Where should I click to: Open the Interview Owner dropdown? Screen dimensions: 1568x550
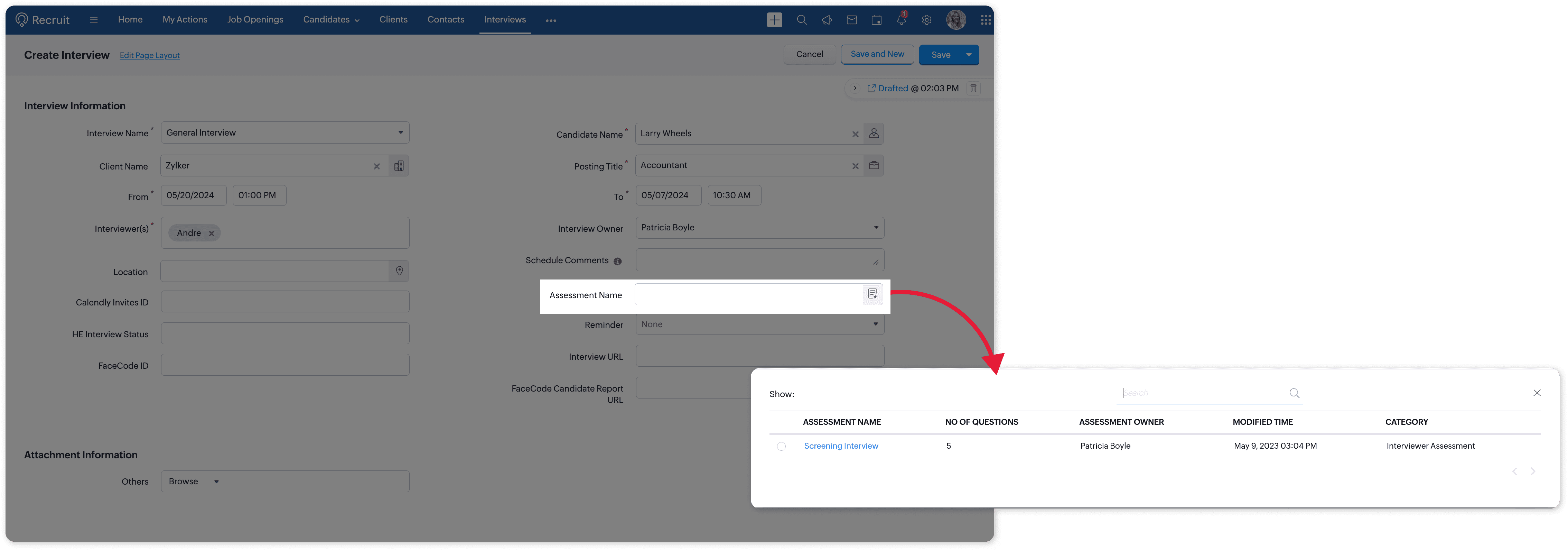[x=876, y=227]
